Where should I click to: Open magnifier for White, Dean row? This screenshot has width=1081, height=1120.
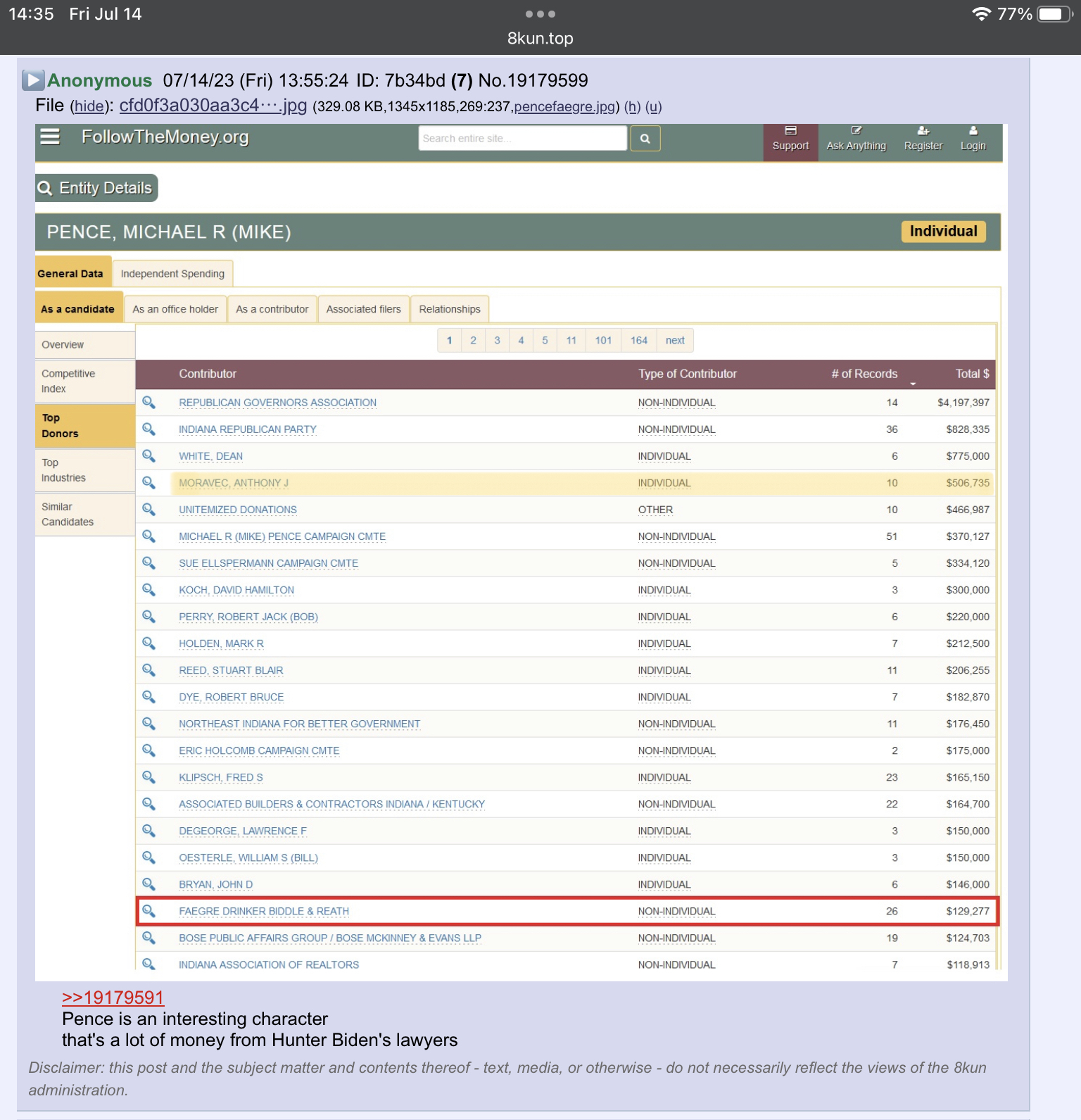pos(148,455)
